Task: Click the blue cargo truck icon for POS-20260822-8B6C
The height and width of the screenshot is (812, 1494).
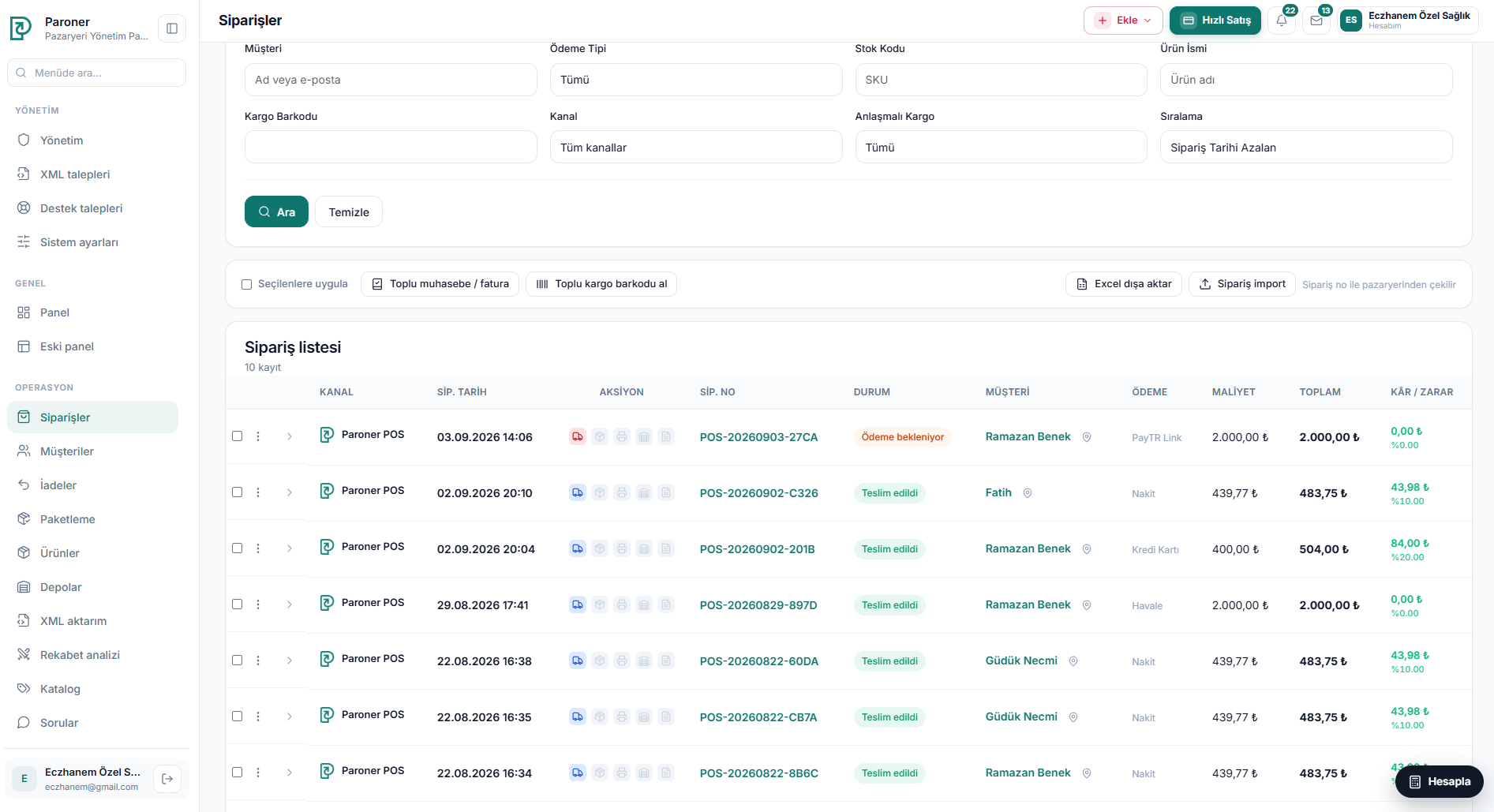Action: click(578, 773)
